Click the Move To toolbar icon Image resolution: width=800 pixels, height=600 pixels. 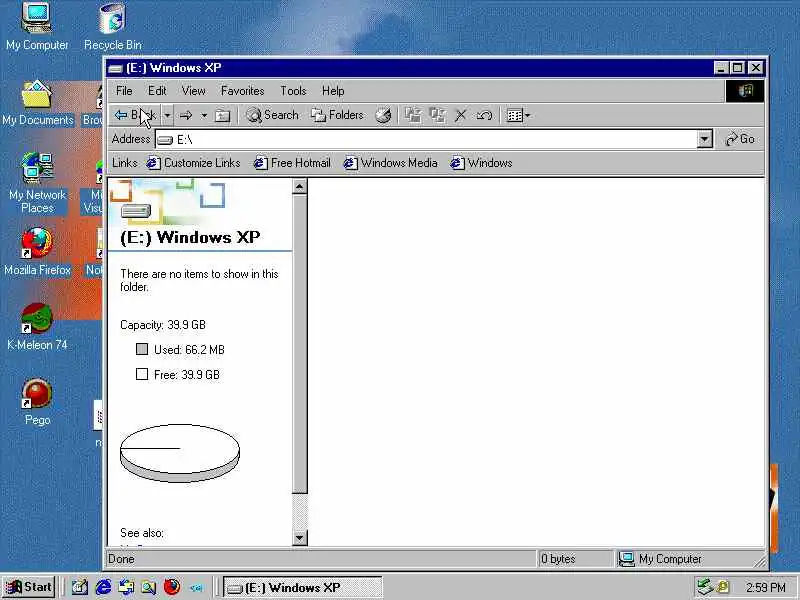413,115
